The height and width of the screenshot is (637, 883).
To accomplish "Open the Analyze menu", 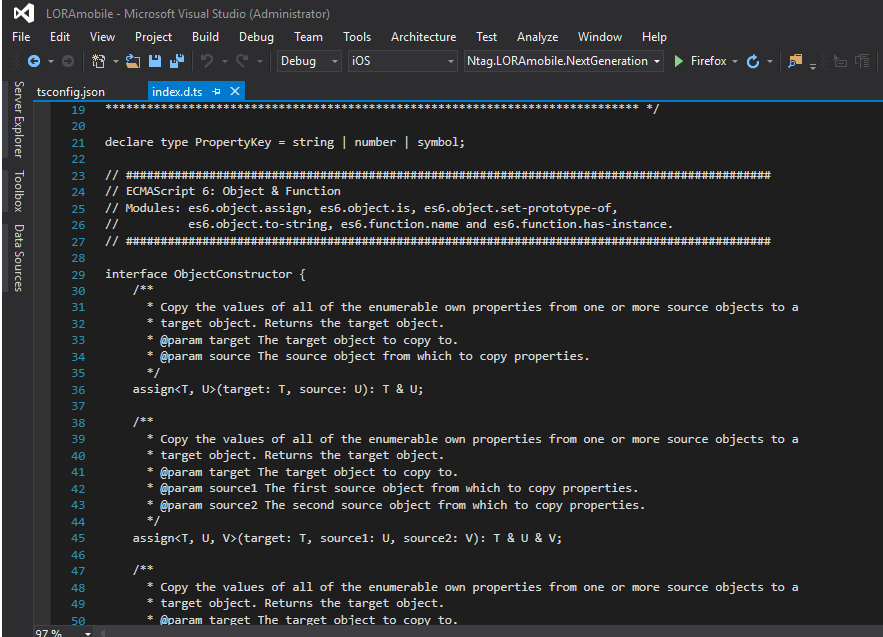I will click(537, 37).
